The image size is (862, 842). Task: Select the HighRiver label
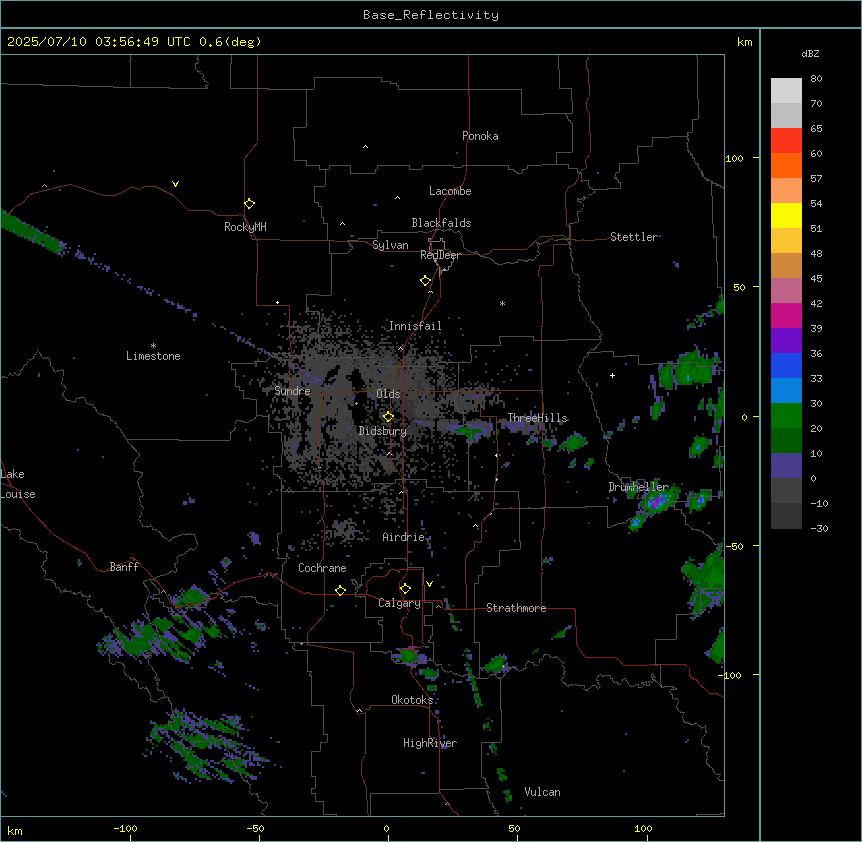[430, 743]
